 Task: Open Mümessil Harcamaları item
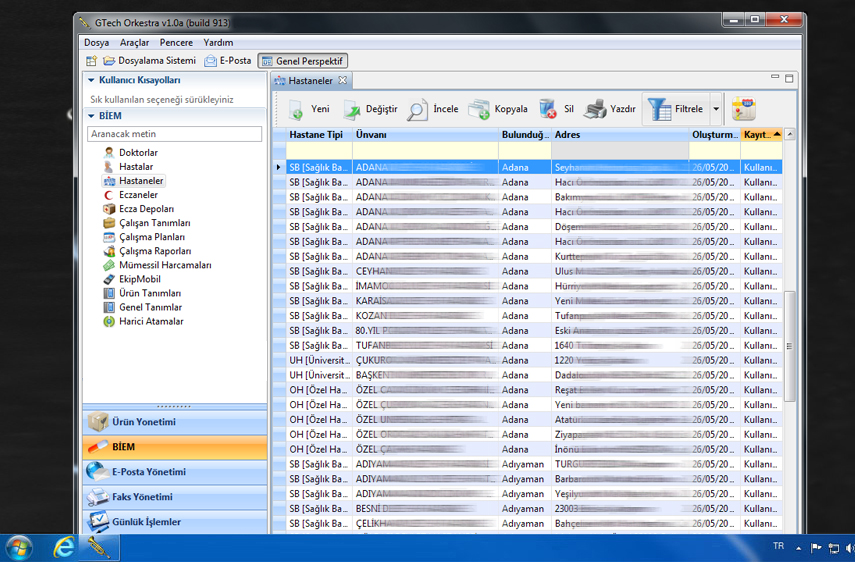click(165, 265)
